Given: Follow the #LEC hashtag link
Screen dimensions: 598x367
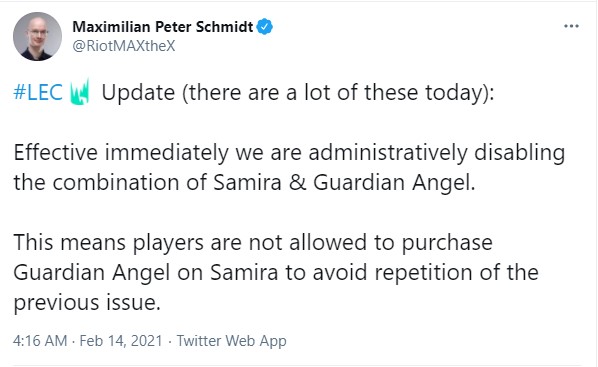Looking at the screenshot, I should click(38, 93).
